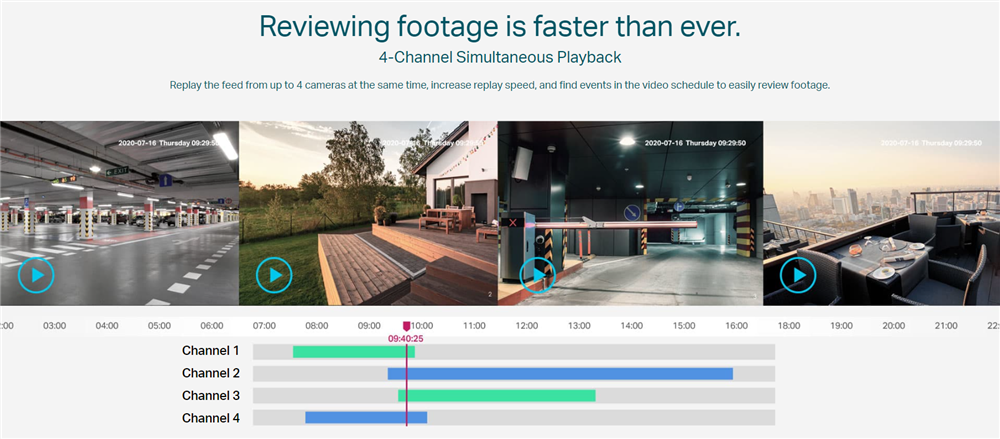Play the garage entrance barrier camera feed
The width and height of the screenshot is (1000, 439).
tap(538, 275)
